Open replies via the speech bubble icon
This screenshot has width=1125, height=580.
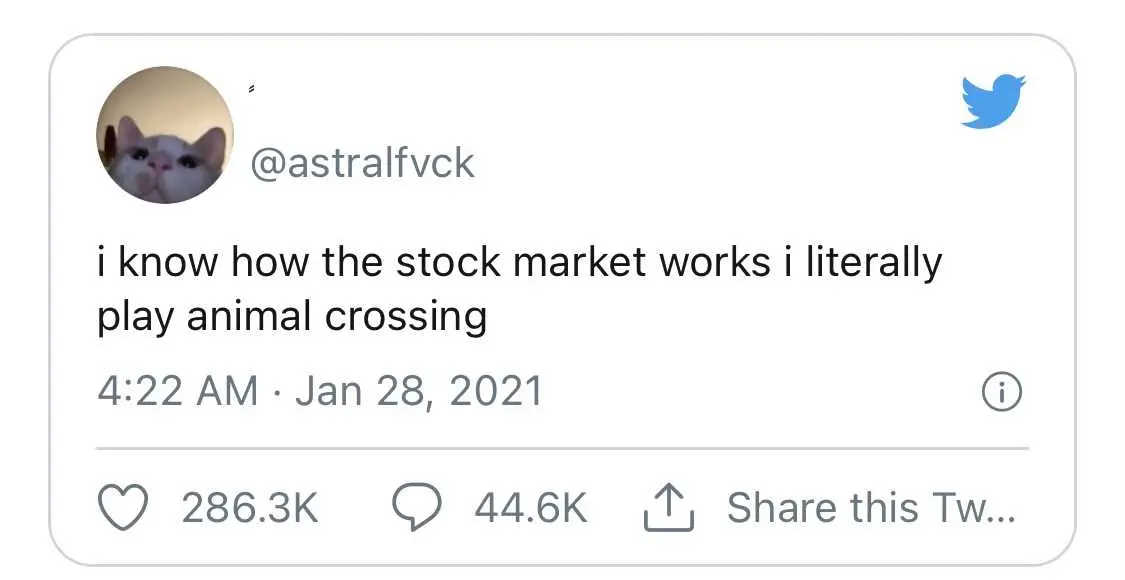point(417,508)
